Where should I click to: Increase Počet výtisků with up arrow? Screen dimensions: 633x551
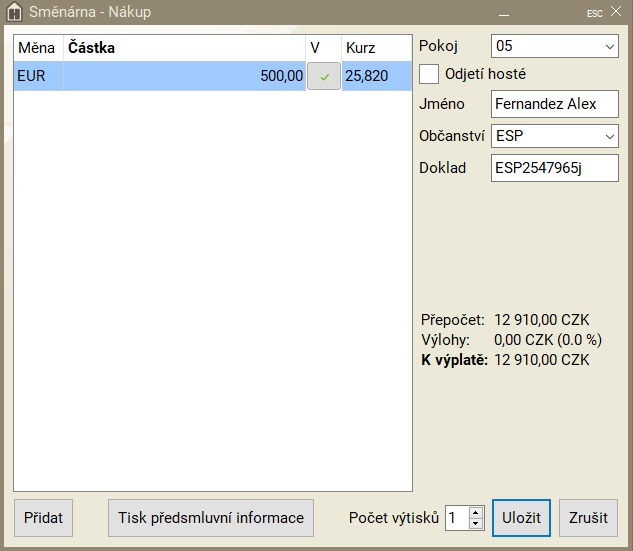(476, 512)
